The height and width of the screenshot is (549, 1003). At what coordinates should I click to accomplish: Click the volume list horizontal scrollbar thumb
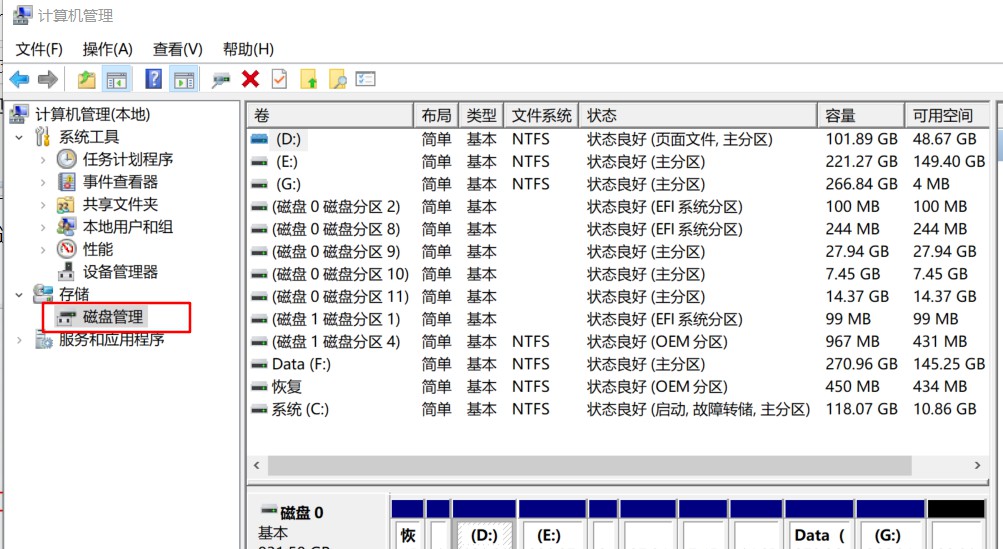coord(589,465)
